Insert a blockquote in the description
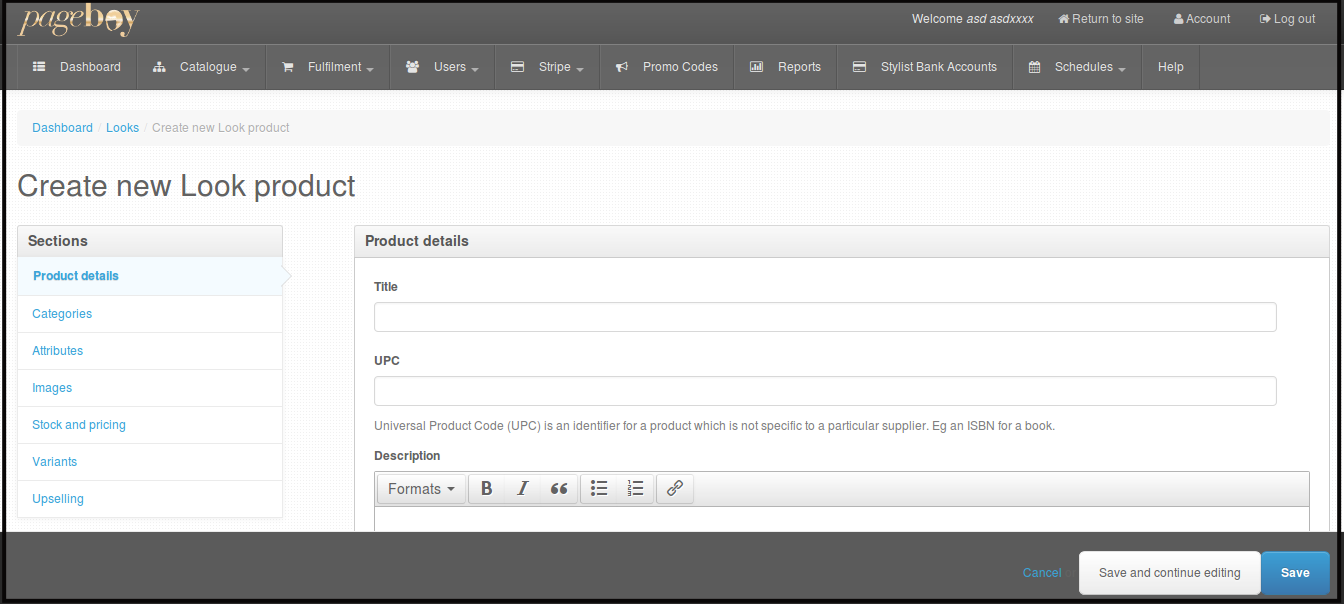This screenshot has height=604, width=1344. pos(559,489)
